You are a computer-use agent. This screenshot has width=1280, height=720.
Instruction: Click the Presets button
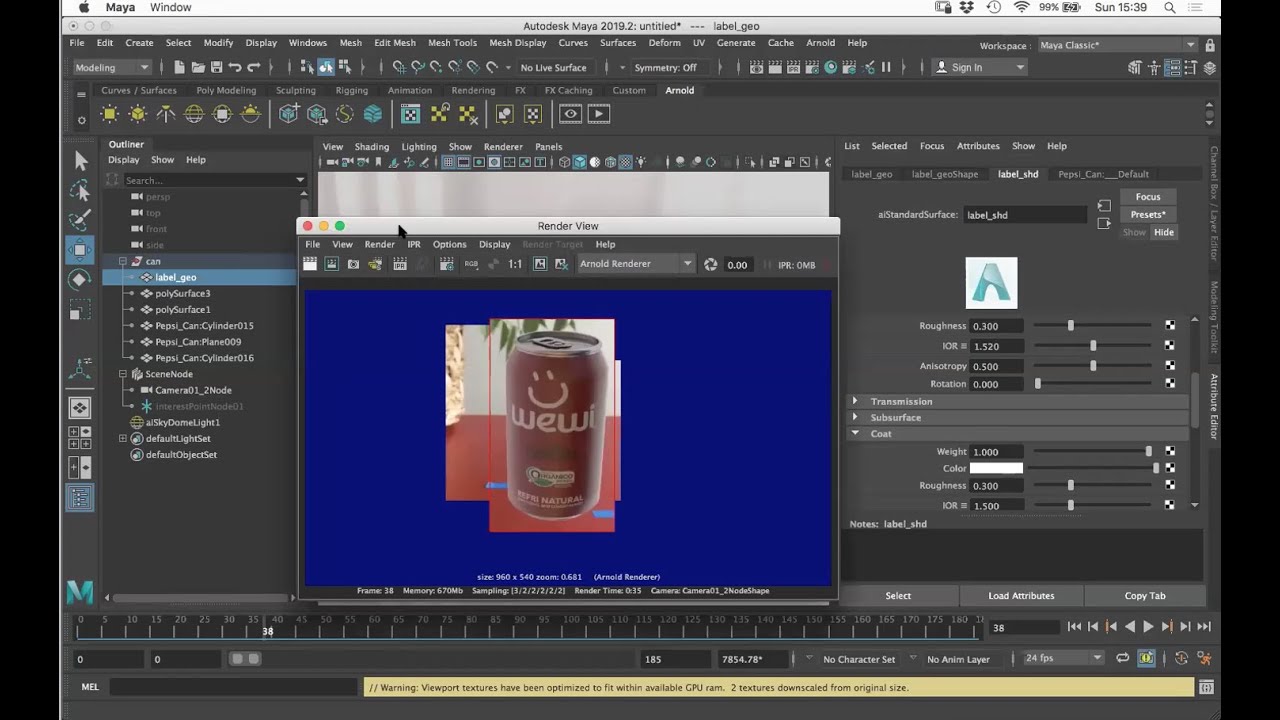point(1148,214)
